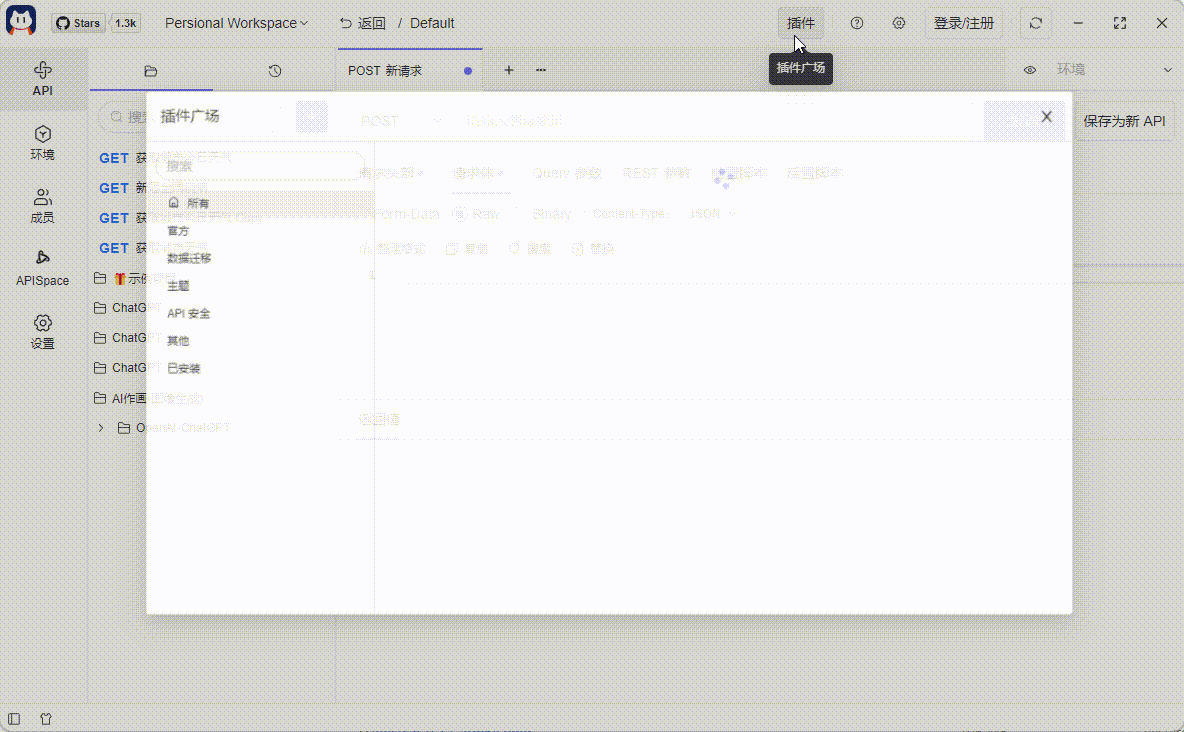Open the help question-mark icon
The height and width of the screenshot is (732, 1184).
(x=856, y=23)
